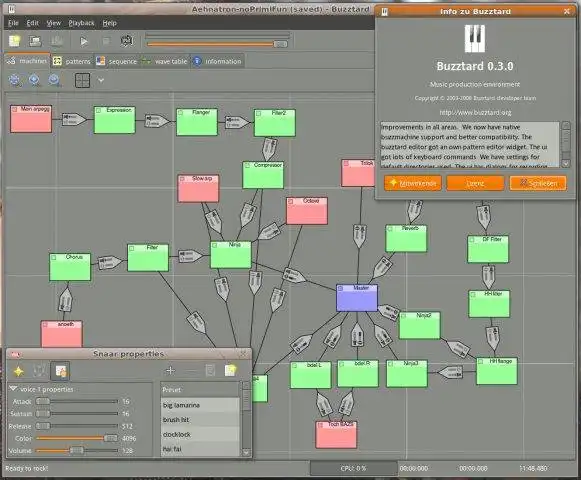Toggle the state indicator on the Compressor machine

247,165
